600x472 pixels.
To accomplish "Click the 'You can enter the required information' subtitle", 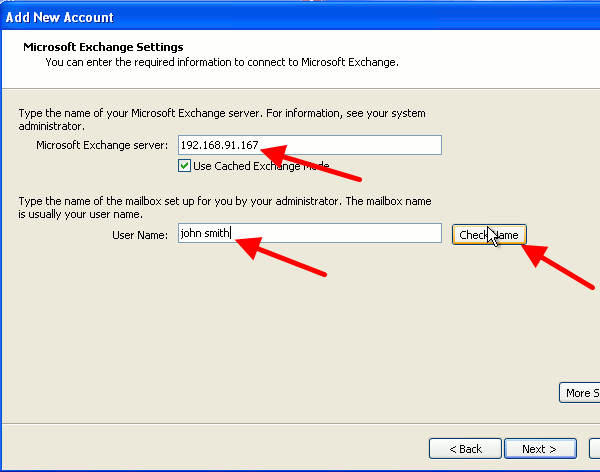I will click(x=222, y=62).
